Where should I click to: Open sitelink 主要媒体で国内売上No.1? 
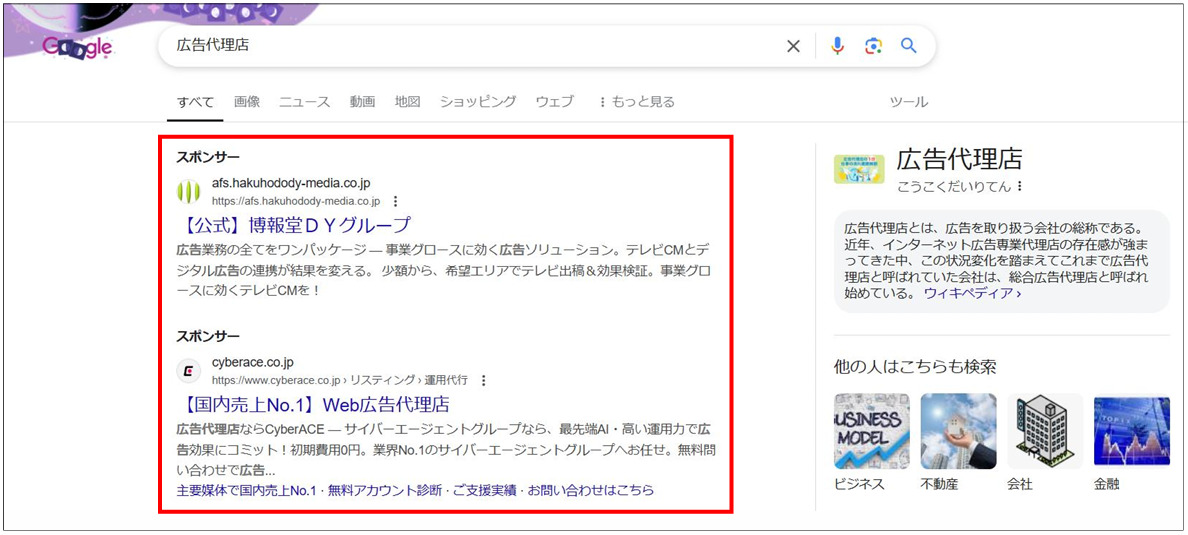click(x=245, y=490)
